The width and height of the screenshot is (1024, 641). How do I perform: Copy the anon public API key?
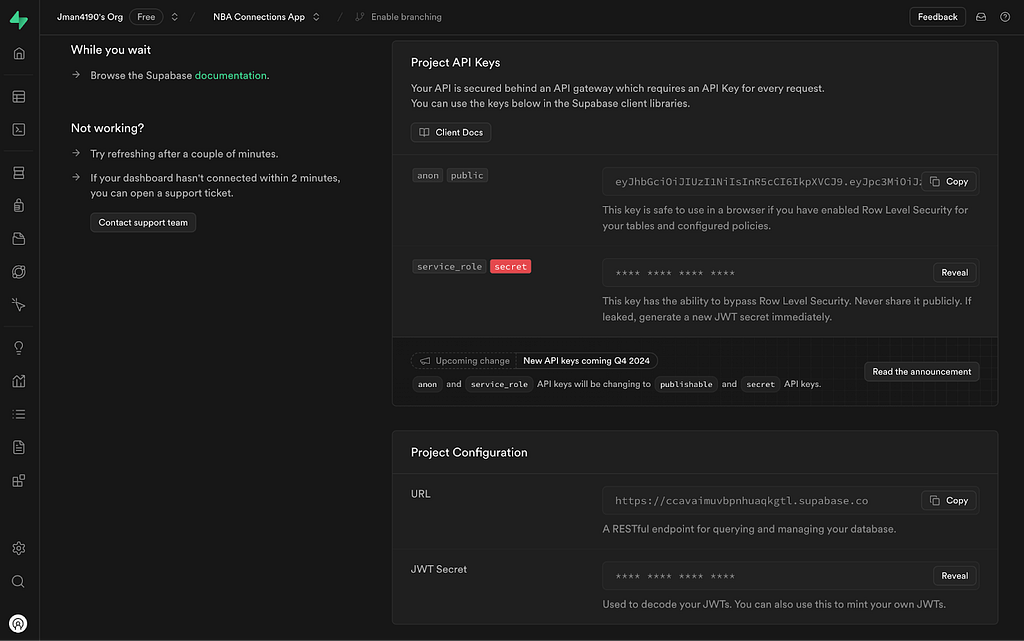tap(949, 181)
